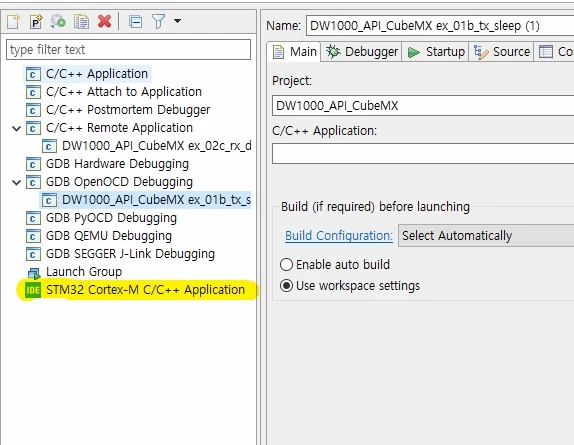Image resolution: width=574 pixels, height=445 pixels.
Task: Collapse the C/C++ Remote Application node
Action: click(x=16, y=128)
